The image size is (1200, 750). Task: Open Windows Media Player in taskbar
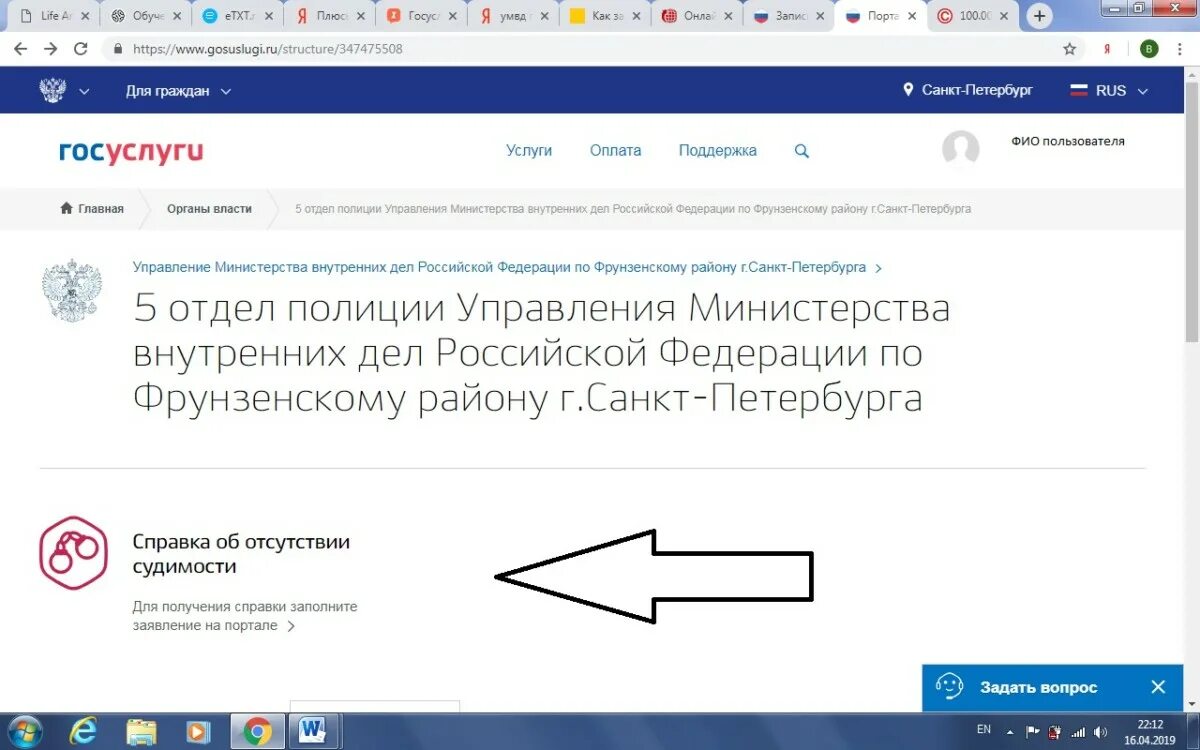point(199,732)
